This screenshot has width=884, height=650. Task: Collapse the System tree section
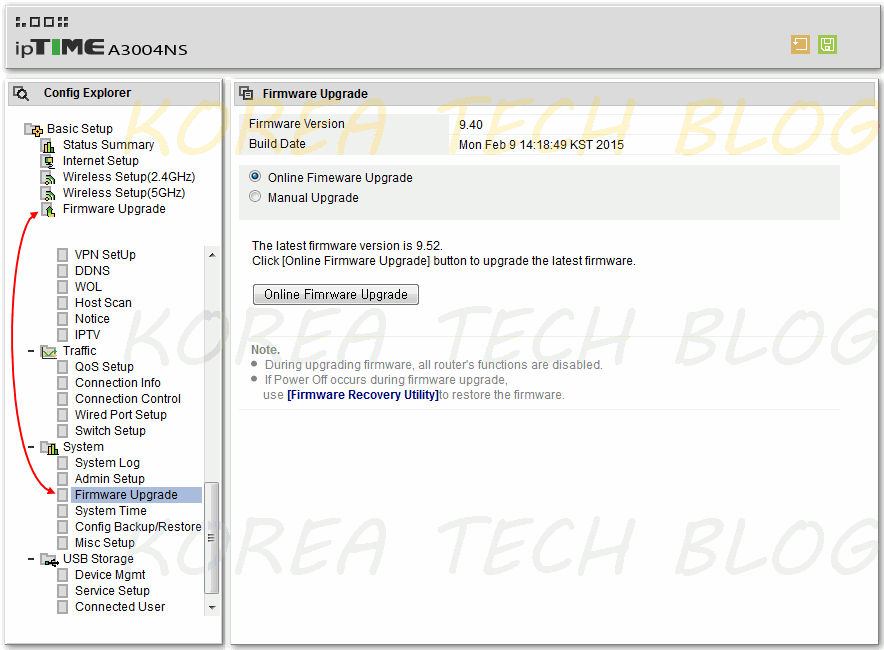click(31, 446)
